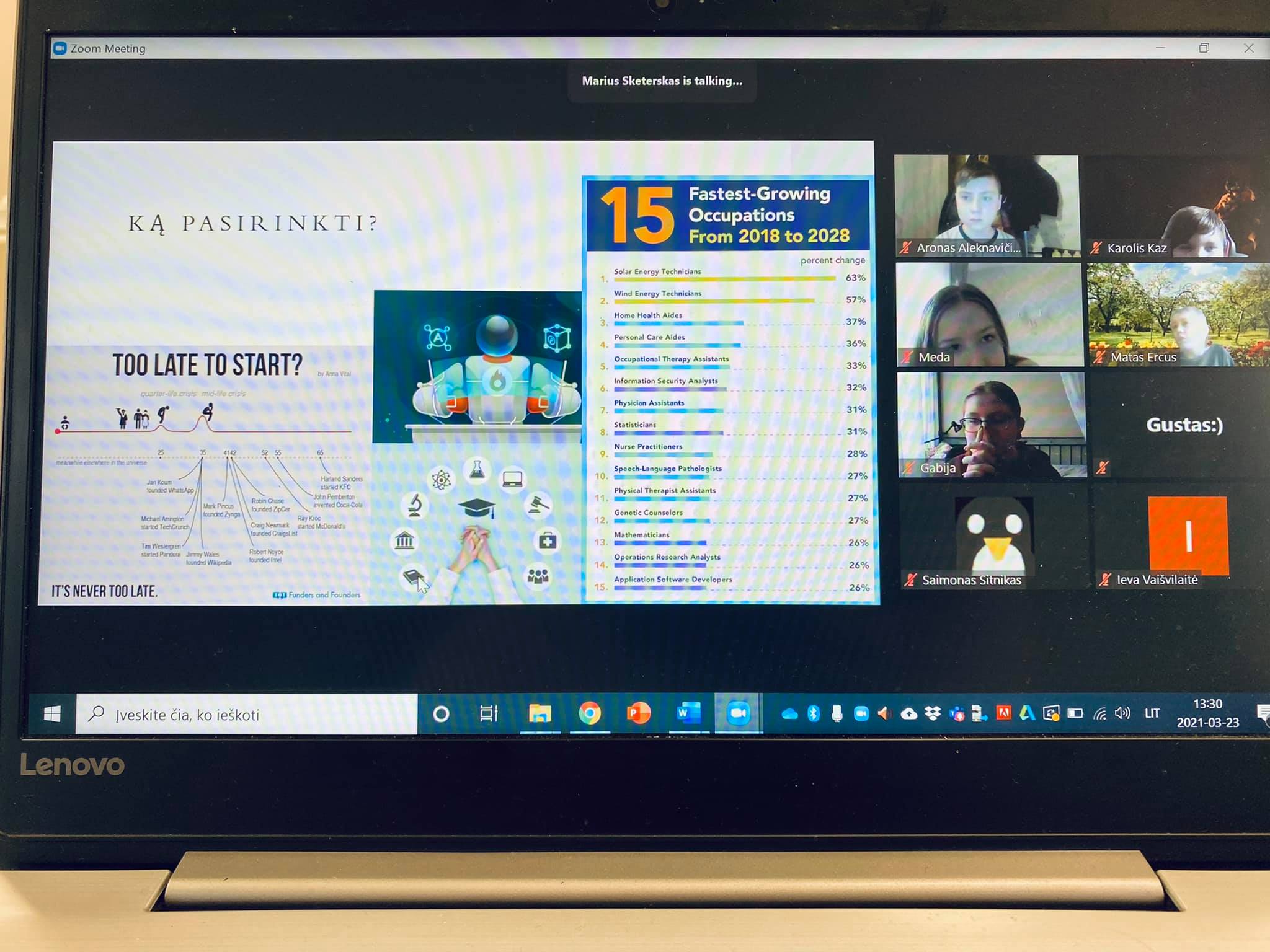
Task: Open the volume speaker tray control
Action: (x=1122, y=713)
